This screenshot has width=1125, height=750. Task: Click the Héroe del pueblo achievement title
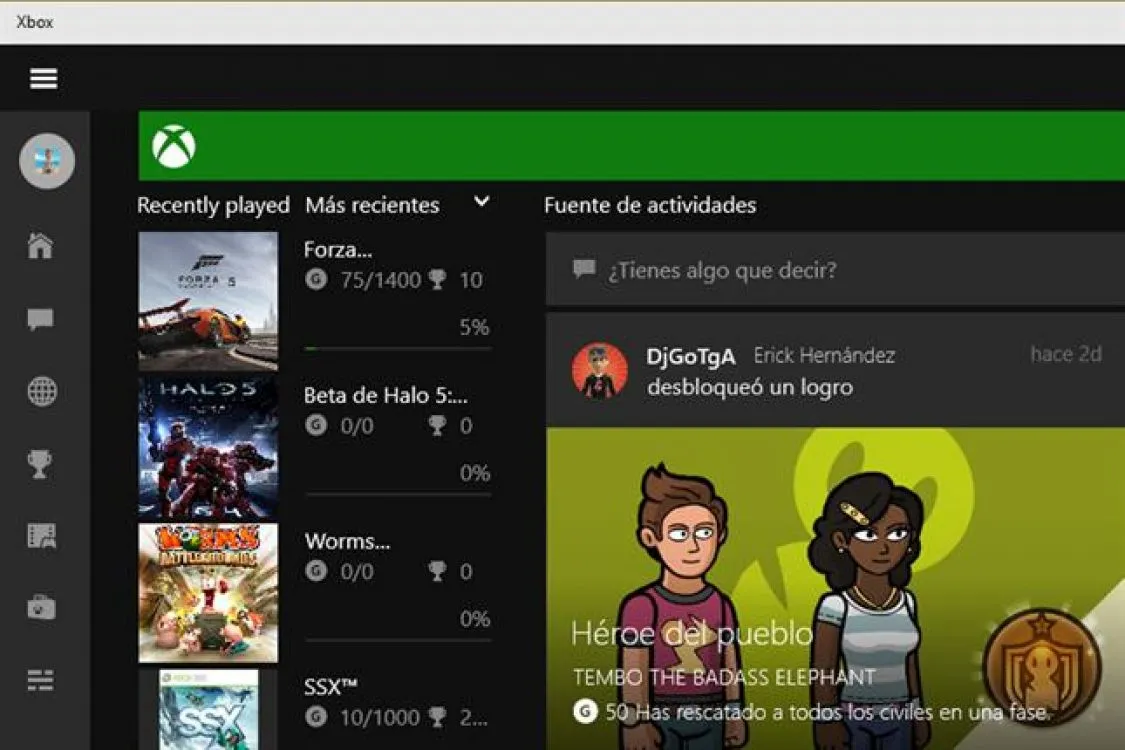692,633
